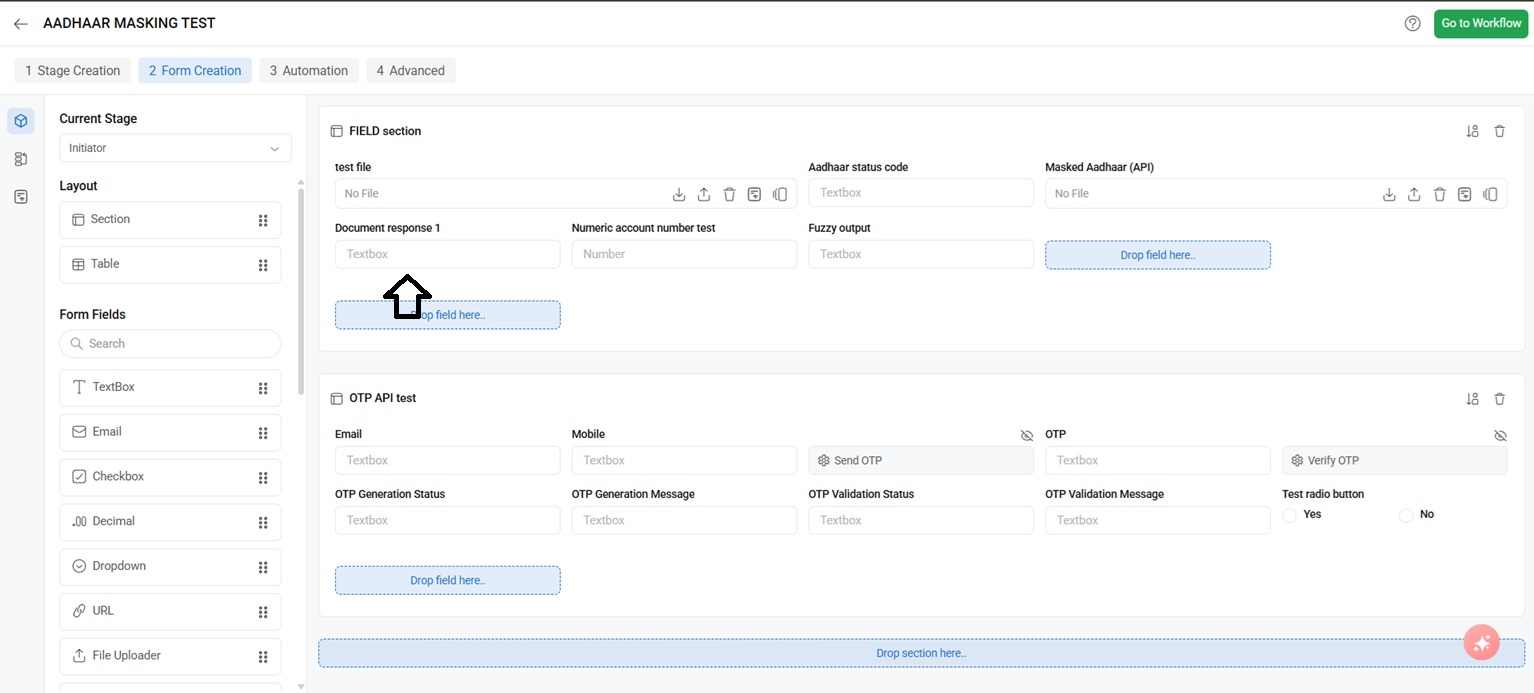Click the back arrow beside AADHAAR MASKING TEST
Viewport: 1534px width, 693px height.
[21, 24]
